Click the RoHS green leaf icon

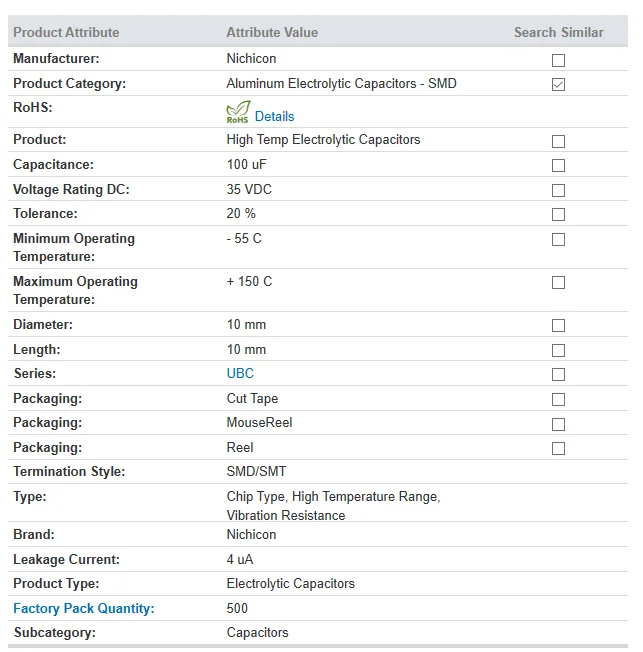pyautogui.click(x=238, y=112)
